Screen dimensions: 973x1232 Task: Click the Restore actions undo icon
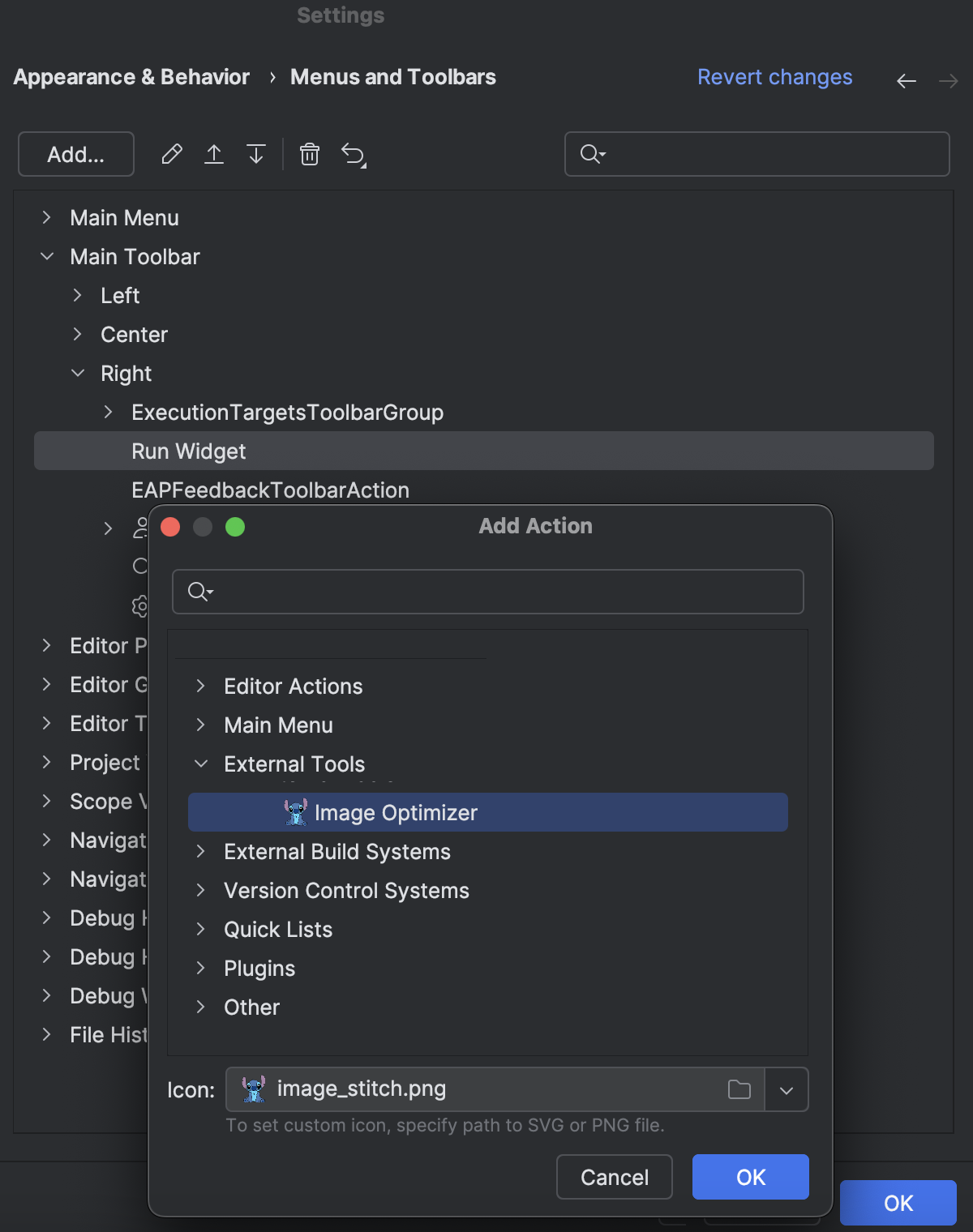point(354,154)
